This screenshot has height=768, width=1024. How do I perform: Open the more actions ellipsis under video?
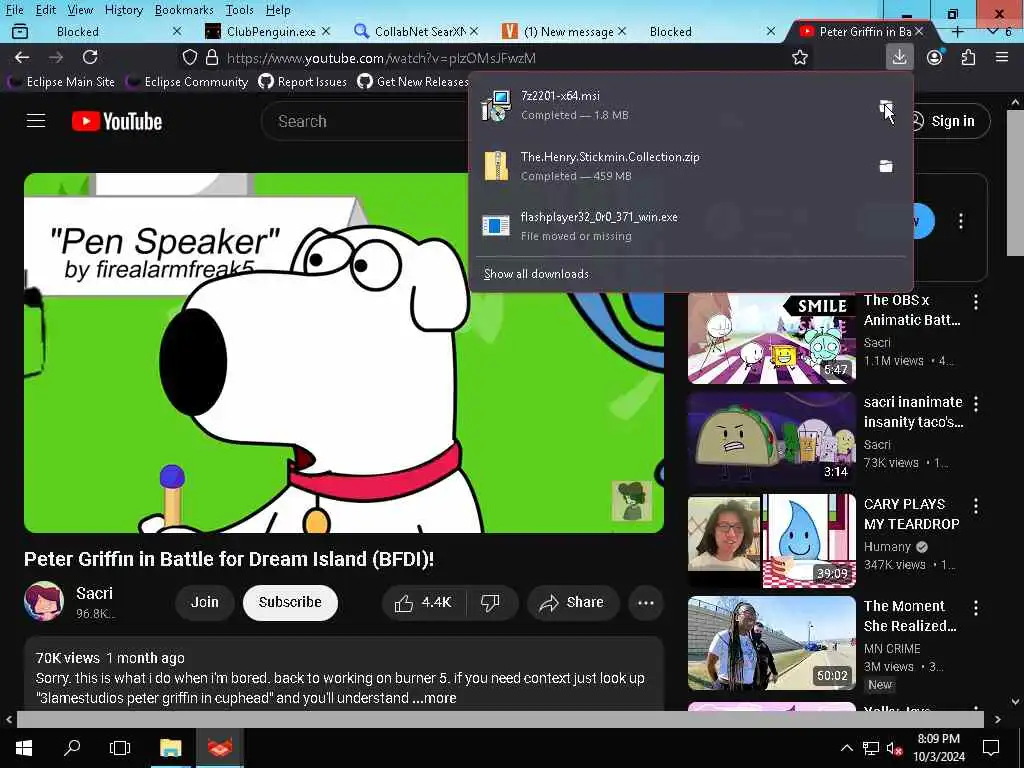click(x=645, y=602)
